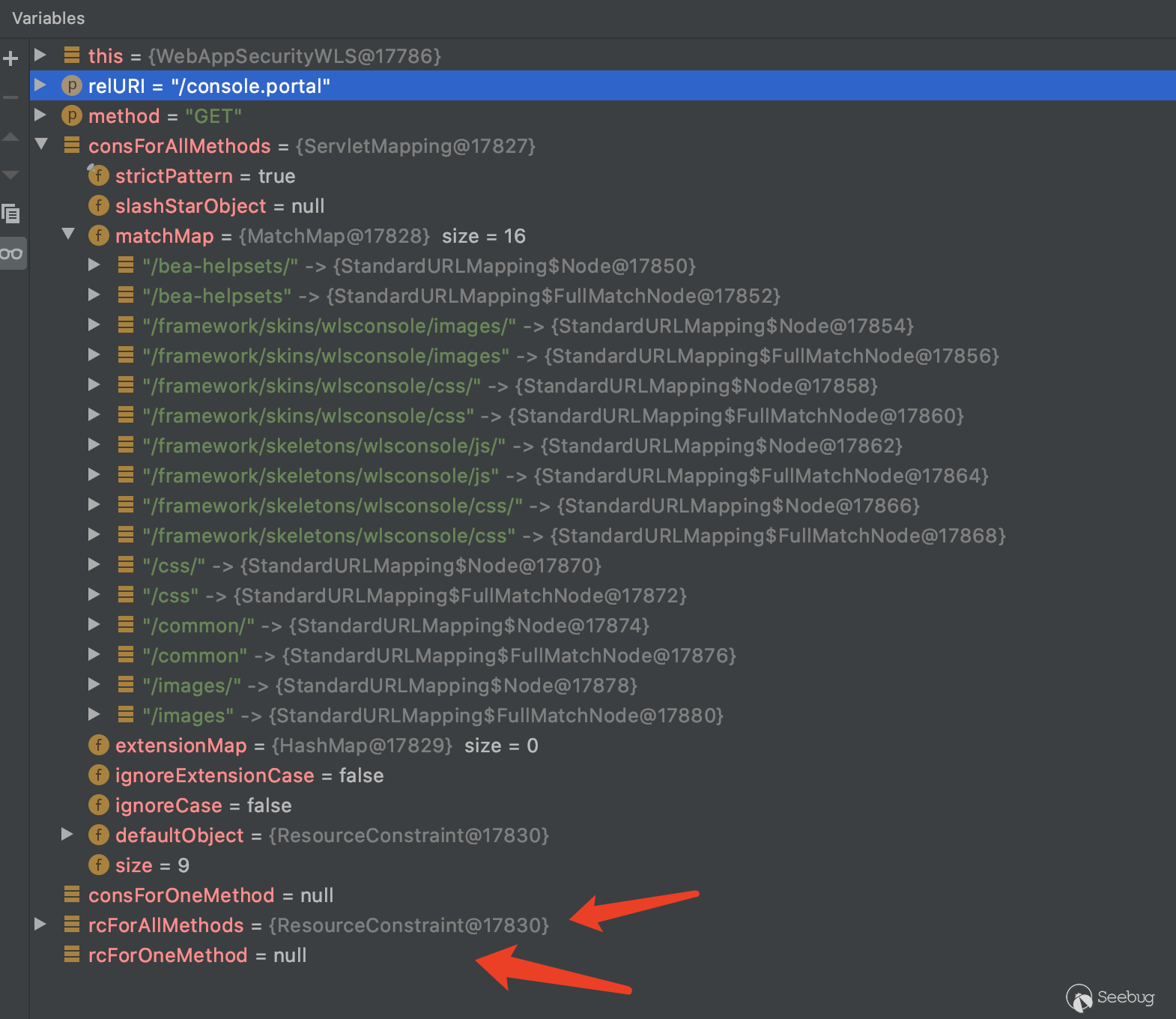This screenshot has width=1176, height=1019.
Task: Toggle the glasses show-watches icon
Action: coord(11,254)
